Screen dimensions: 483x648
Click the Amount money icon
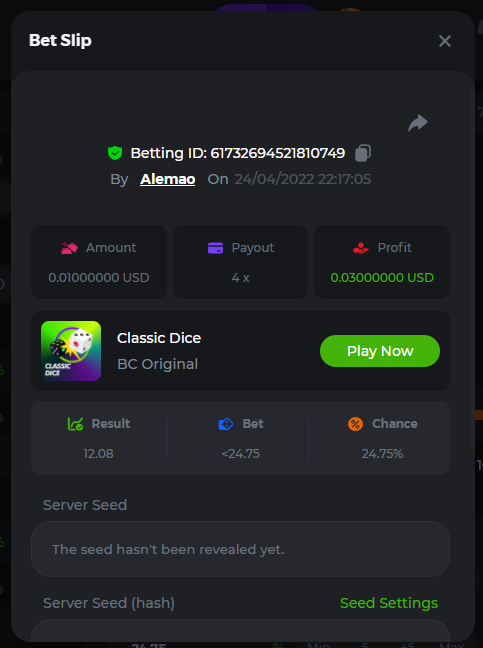tap(69, 248)
